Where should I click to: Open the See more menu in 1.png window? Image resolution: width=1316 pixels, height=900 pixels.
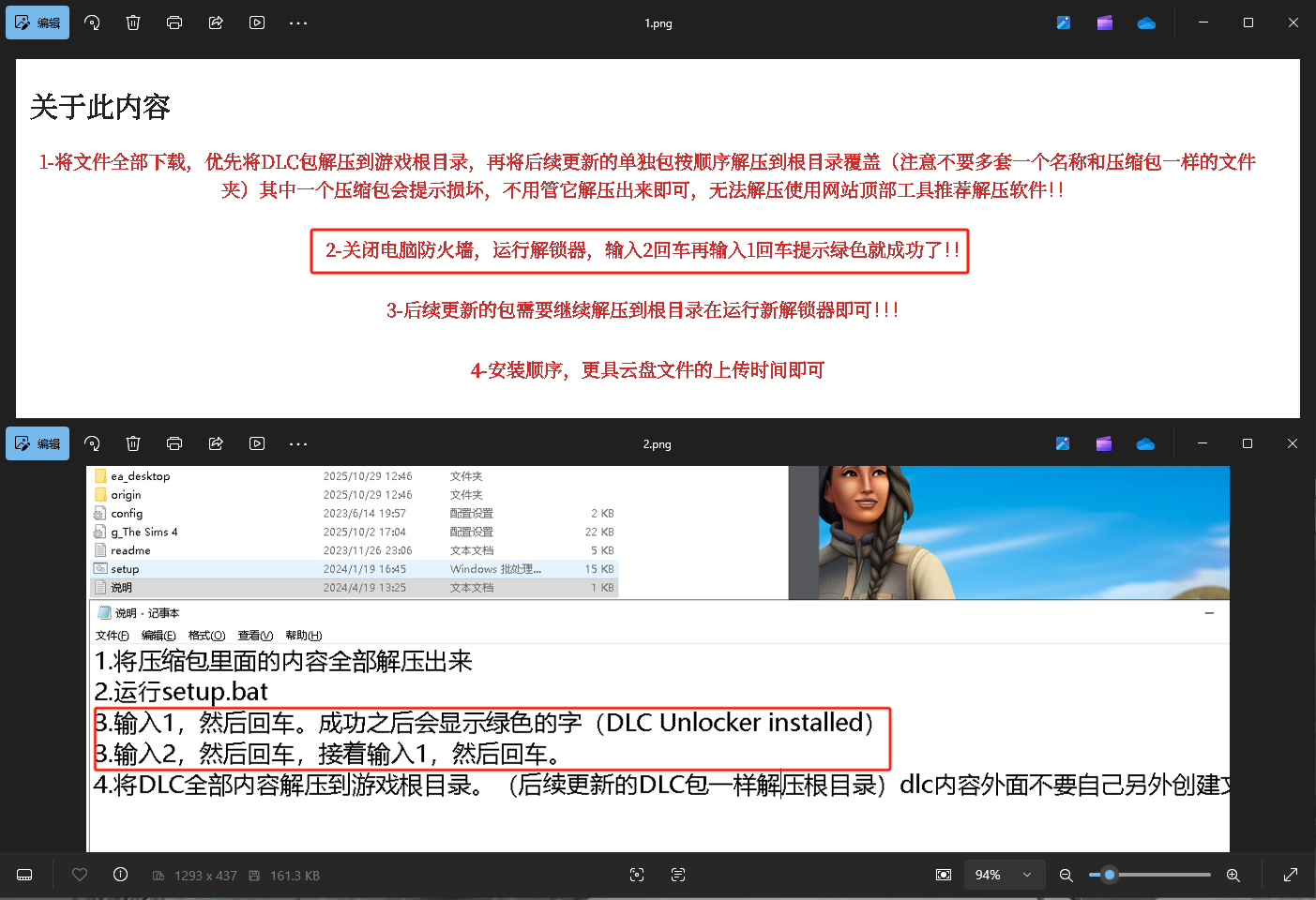298,22
